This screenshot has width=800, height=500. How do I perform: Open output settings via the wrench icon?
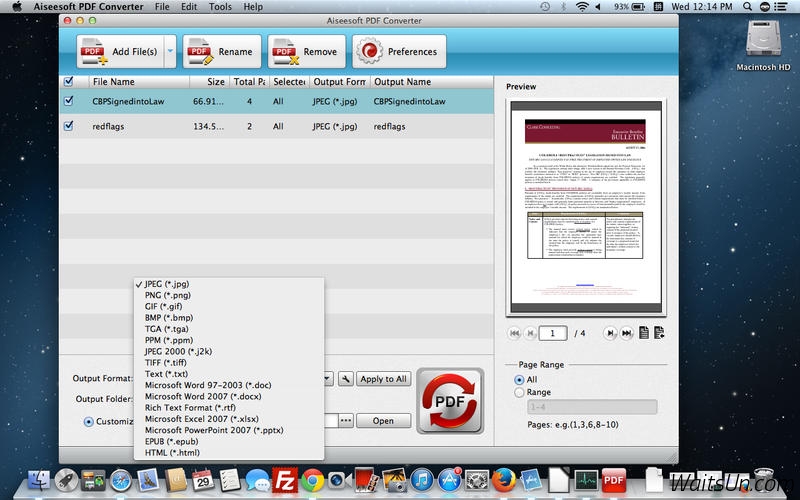[345, 379]
